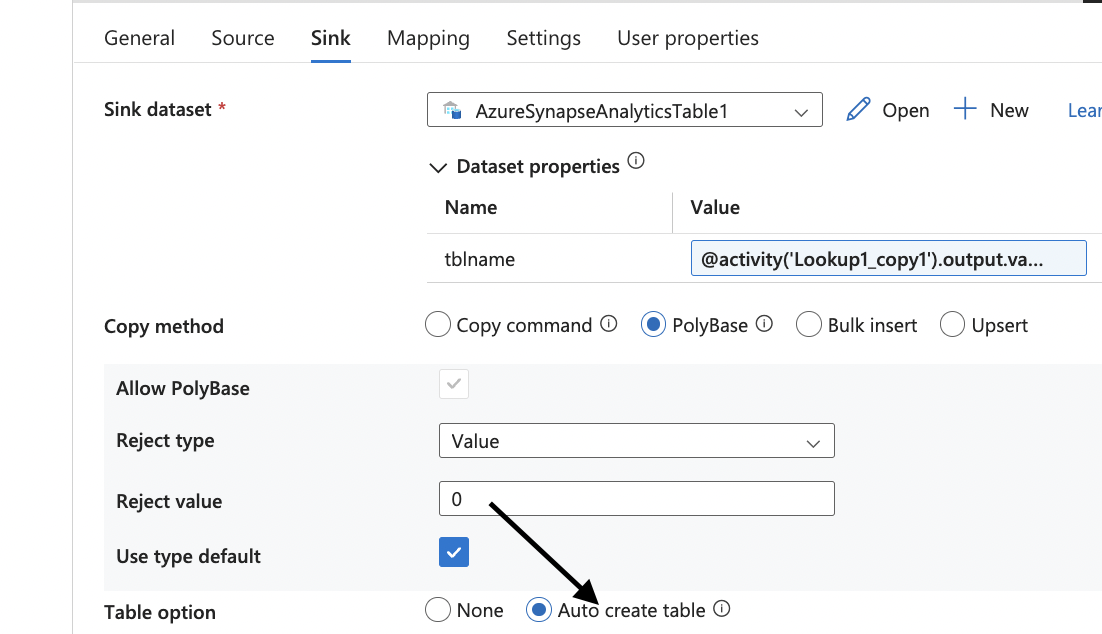The width and height of the screenshot is (1102, 634).
Task: Collapse the Dataset properties section
Action: pos(438,168)
